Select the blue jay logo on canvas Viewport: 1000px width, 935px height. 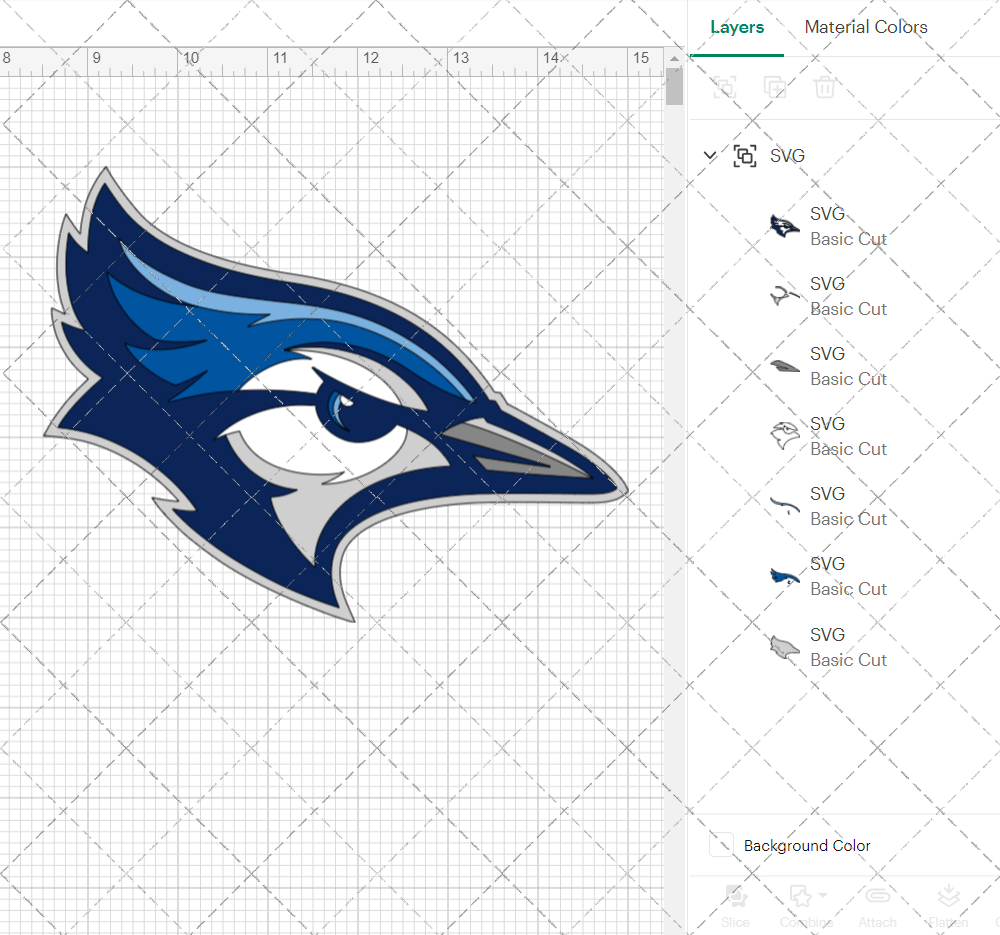click(x=335, y=395)
